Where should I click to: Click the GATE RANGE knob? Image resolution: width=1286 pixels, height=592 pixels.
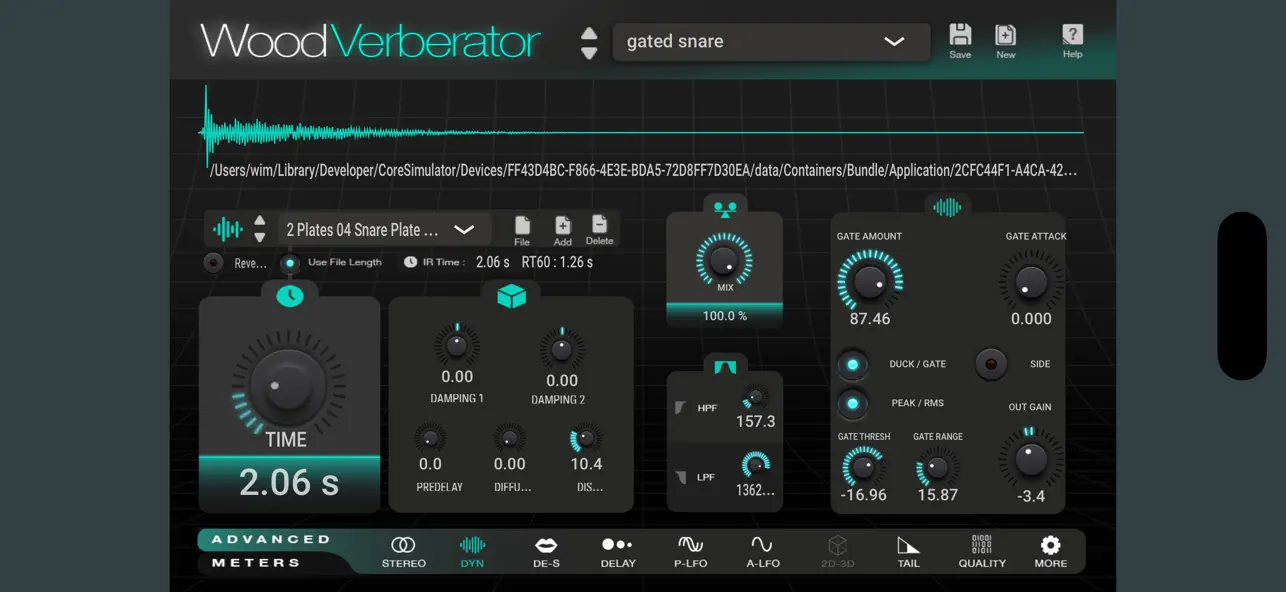coord(937,467)
